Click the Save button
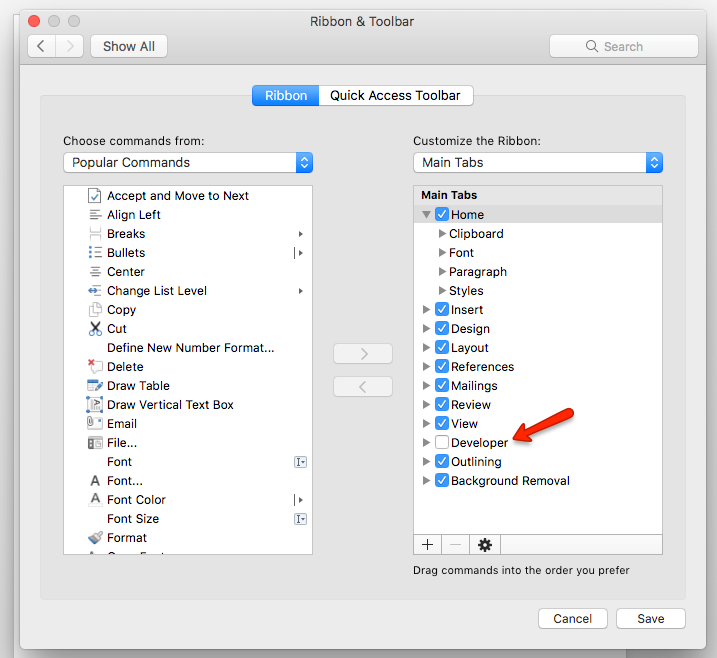The width and height of the screenshot is (717, 658). tap(650, 619)
